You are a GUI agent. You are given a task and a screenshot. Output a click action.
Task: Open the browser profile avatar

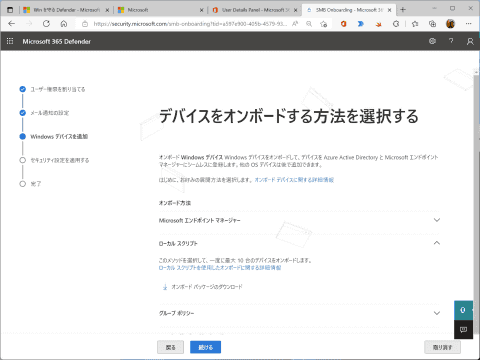click(x=450, y=24)
